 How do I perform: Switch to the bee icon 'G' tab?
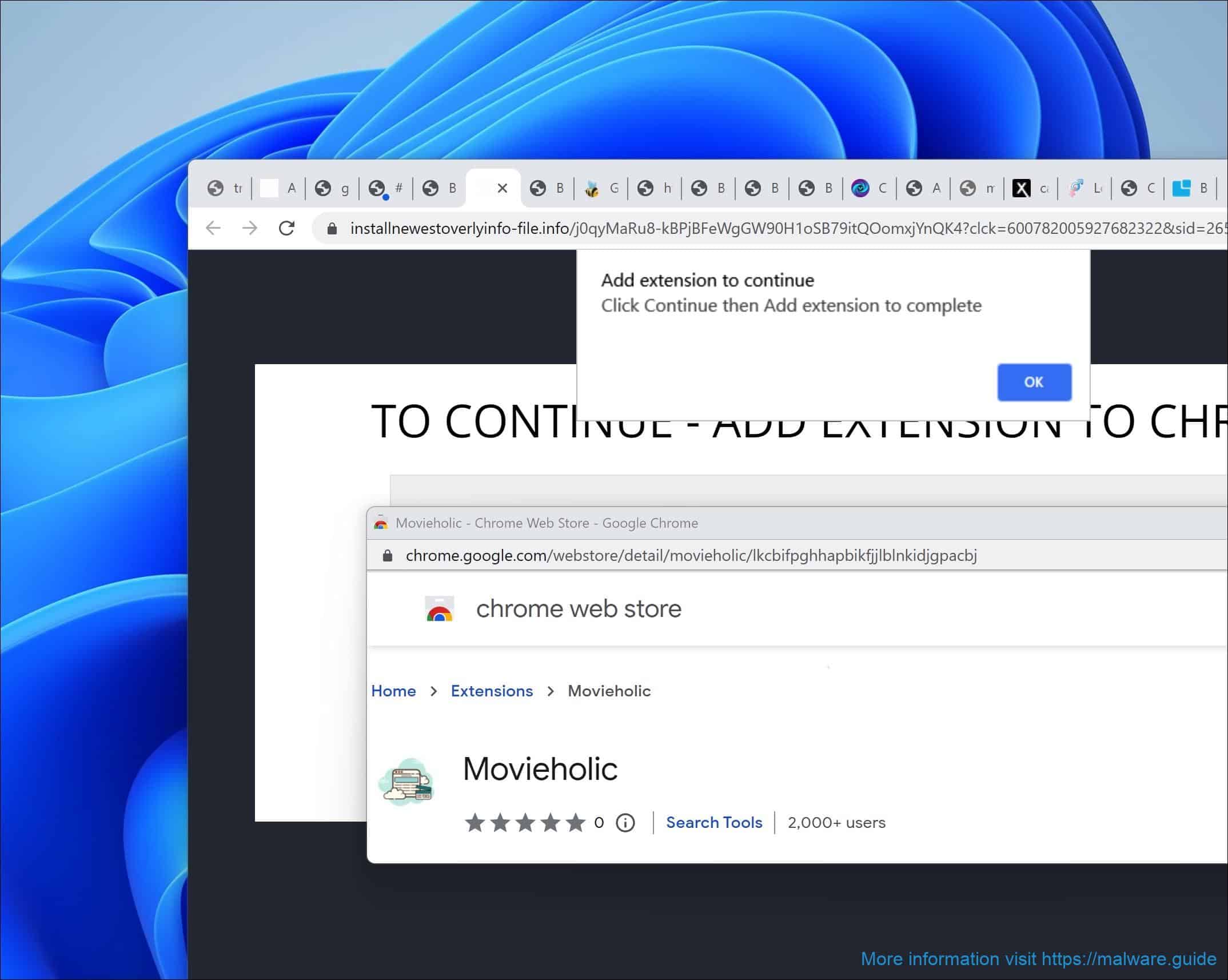[601, 188]
